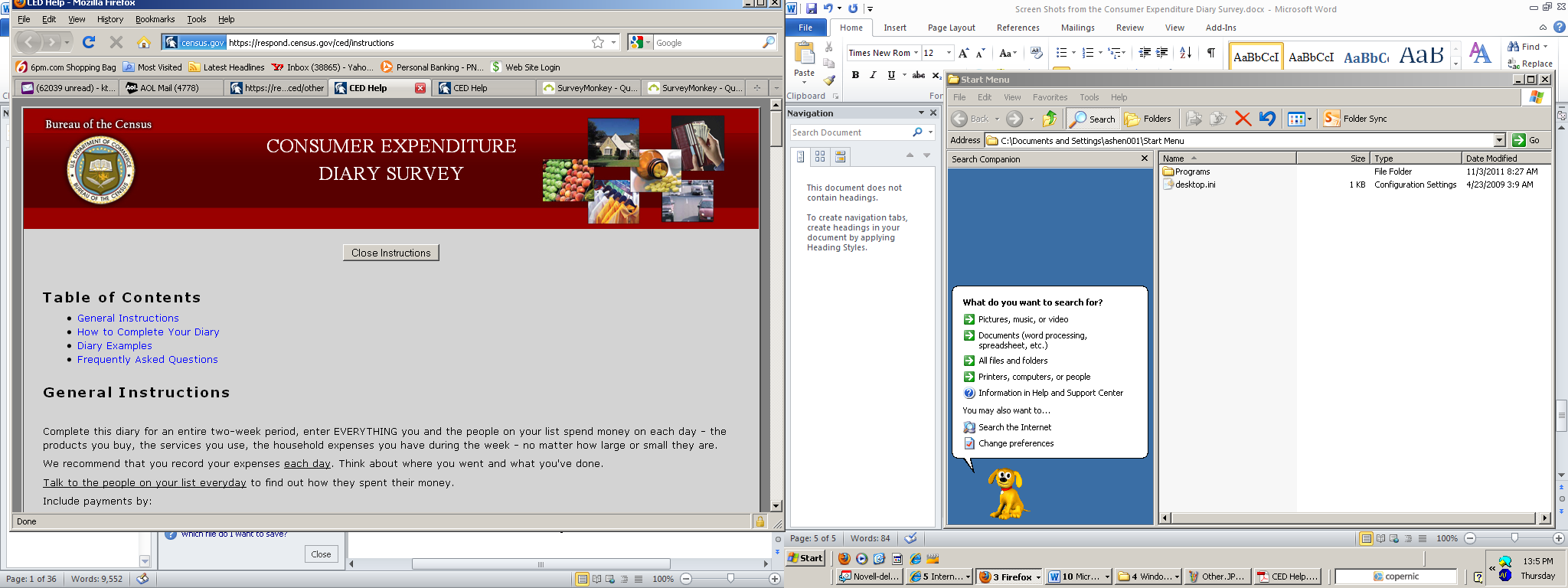This screenshot has width=1568, height=588.
Task: Open Navigation pane options dropdown arrow
Action: pyautogui.click(x=921, y=113)
